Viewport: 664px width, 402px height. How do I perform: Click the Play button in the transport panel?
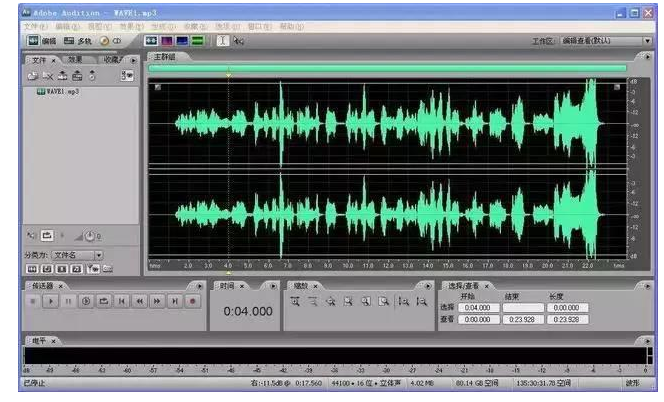coord(51,301)
